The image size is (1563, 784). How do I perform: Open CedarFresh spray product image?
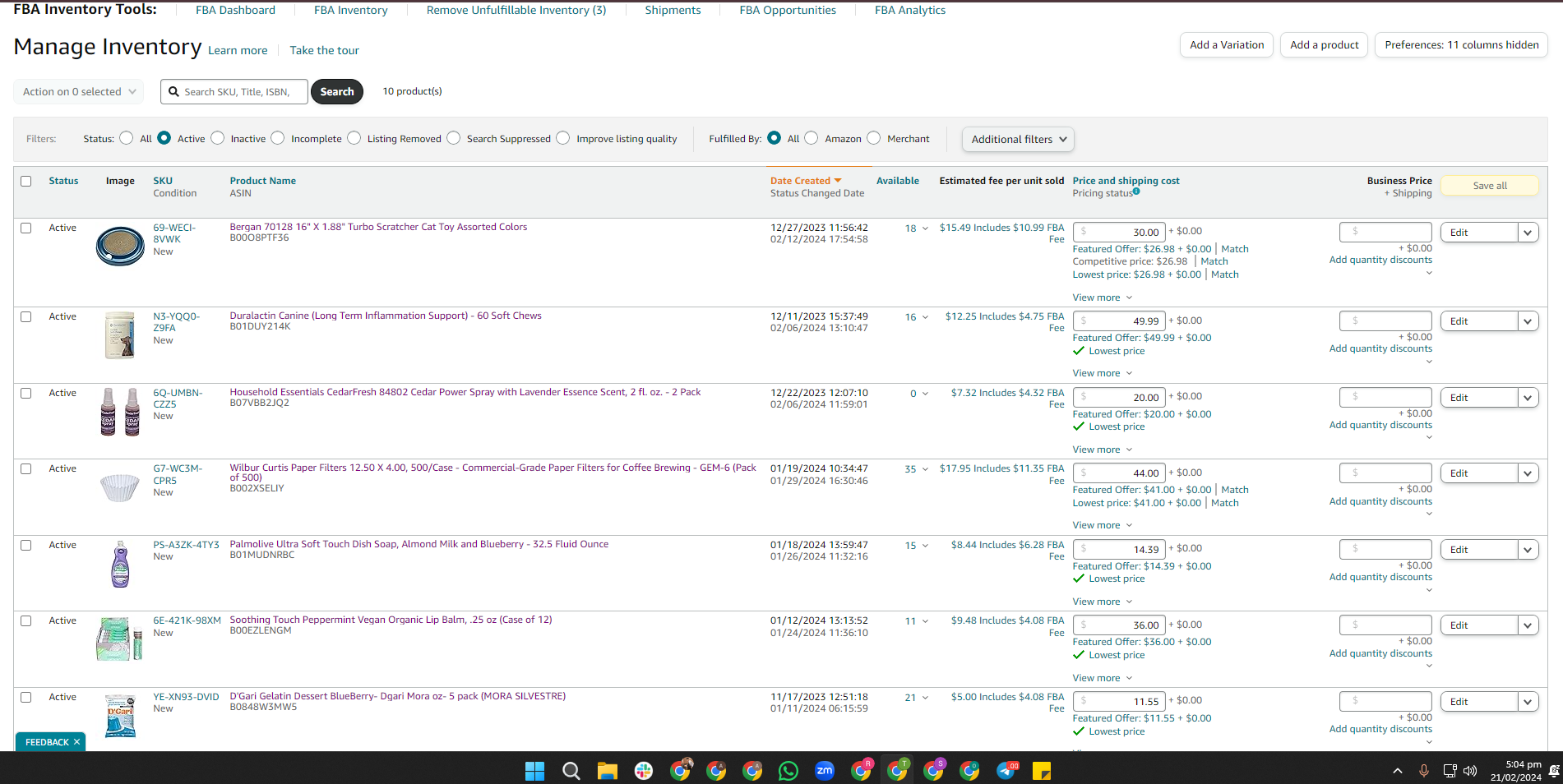coord(120,411)
